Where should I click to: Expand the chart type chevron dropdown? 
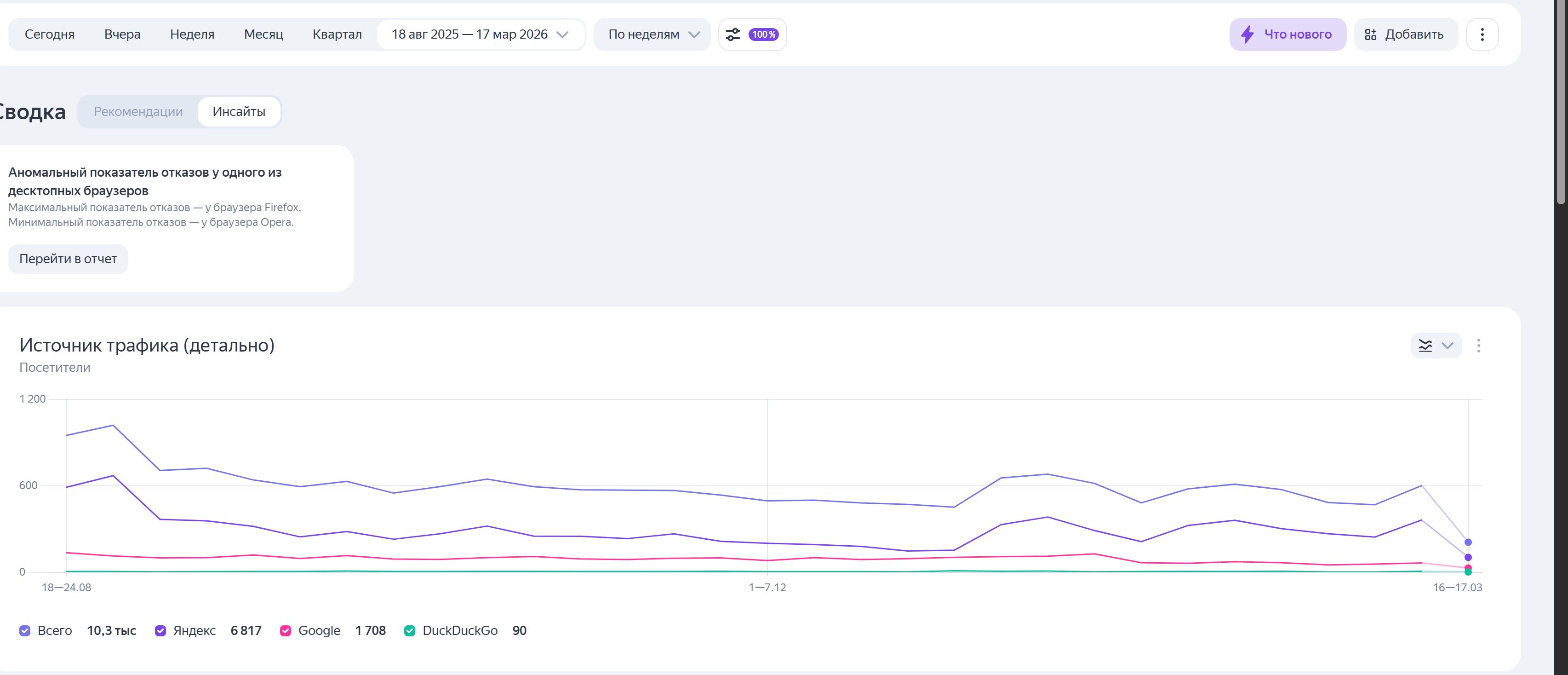click(x=1448, y=346)
